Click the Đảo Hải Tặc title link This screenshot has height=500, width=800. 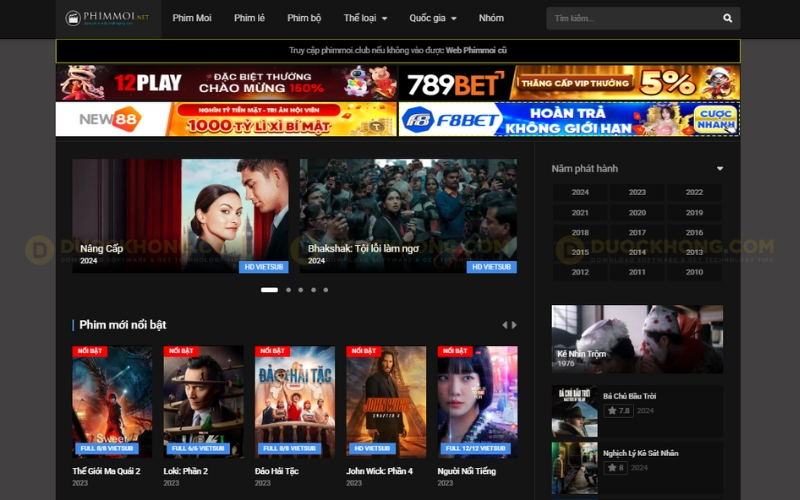[277, 471]
